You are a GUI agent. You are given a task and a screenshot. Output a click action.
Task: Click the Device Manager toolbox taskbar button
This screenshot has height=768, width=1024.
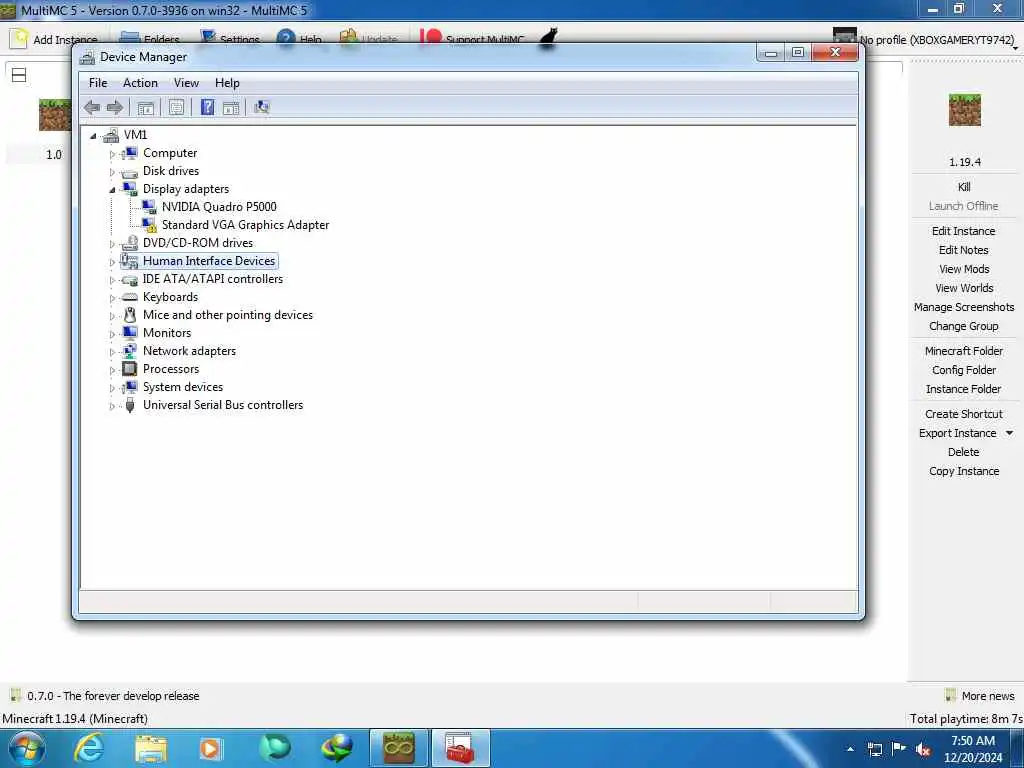(460, 748)
